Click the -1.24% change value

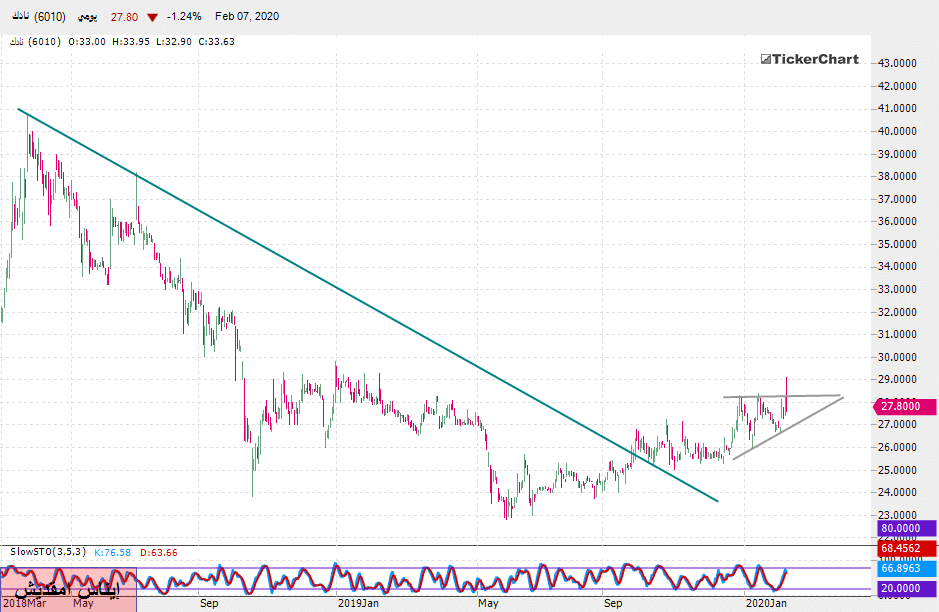click(185, 17)
